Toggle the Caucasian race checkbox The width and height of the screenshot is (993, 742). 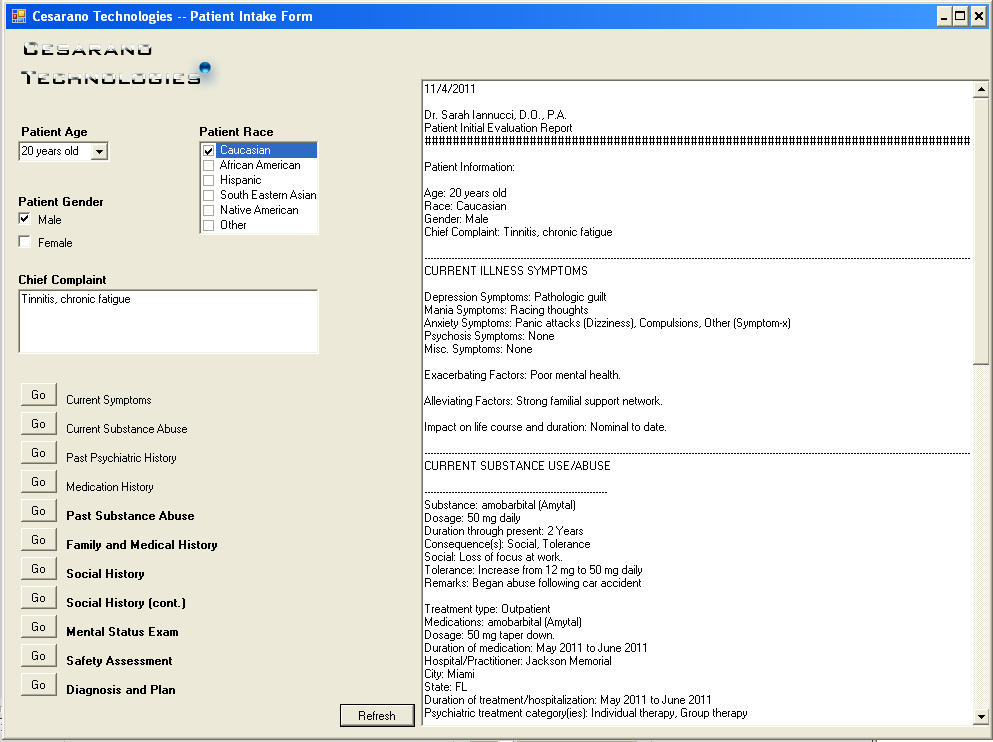209,150
